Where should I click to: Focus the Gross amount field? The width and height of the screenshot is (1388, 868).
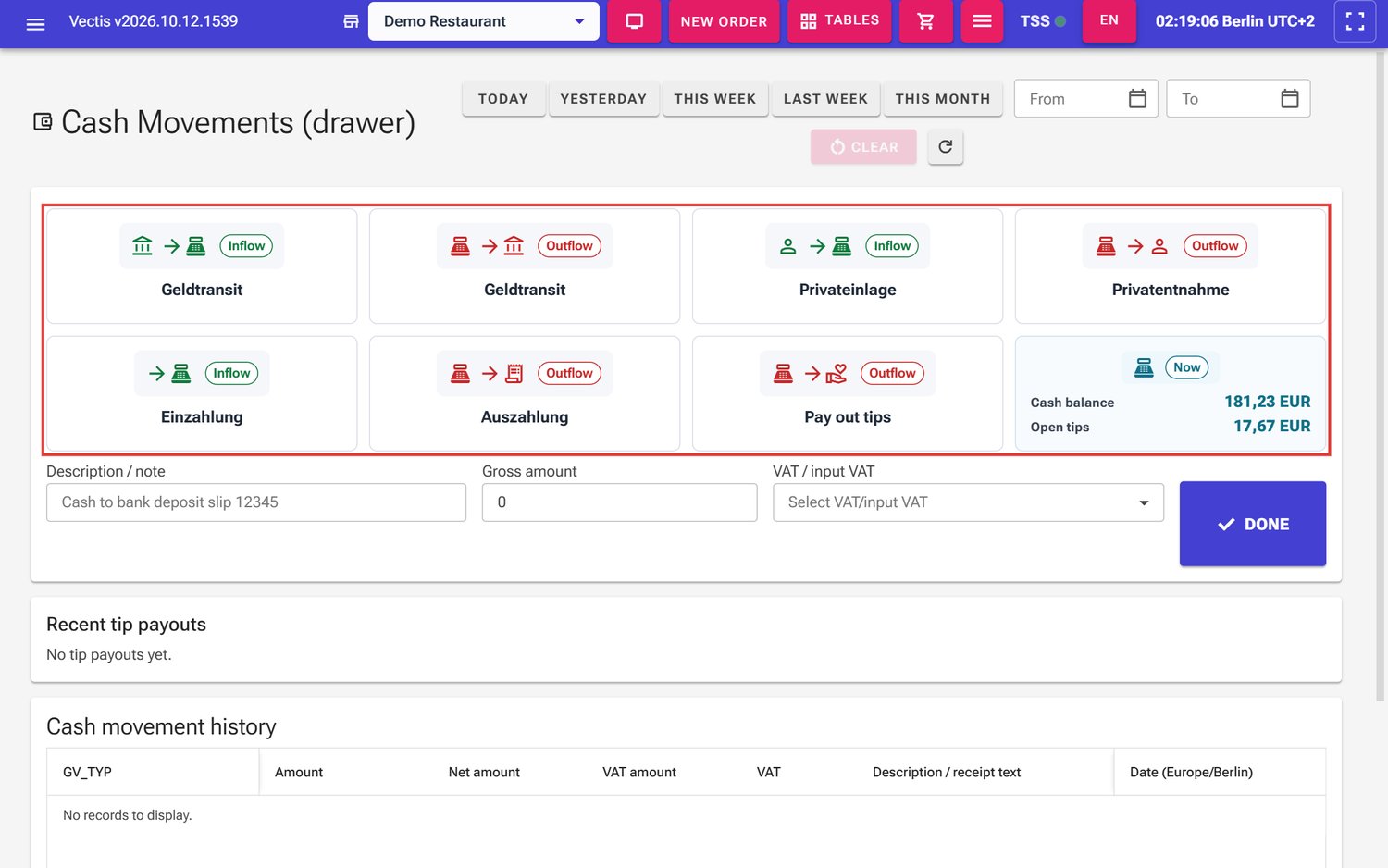pyautogui.click(x=619, y=502)
